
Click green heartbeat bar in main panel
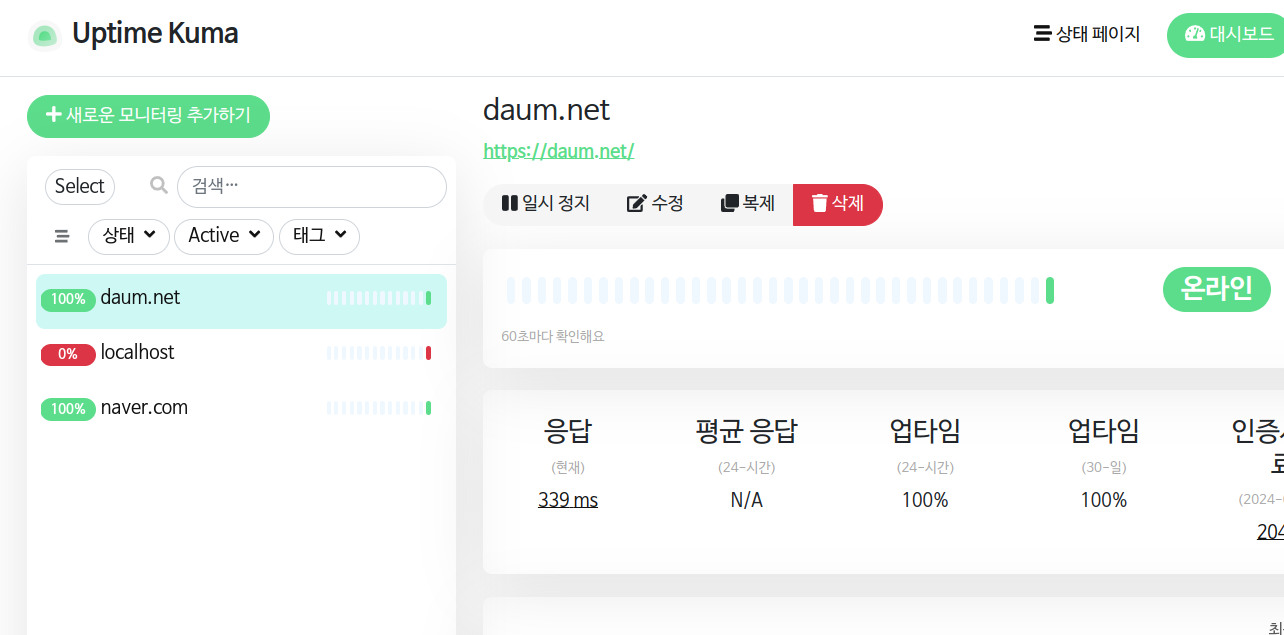click(x=1049, y=291)
